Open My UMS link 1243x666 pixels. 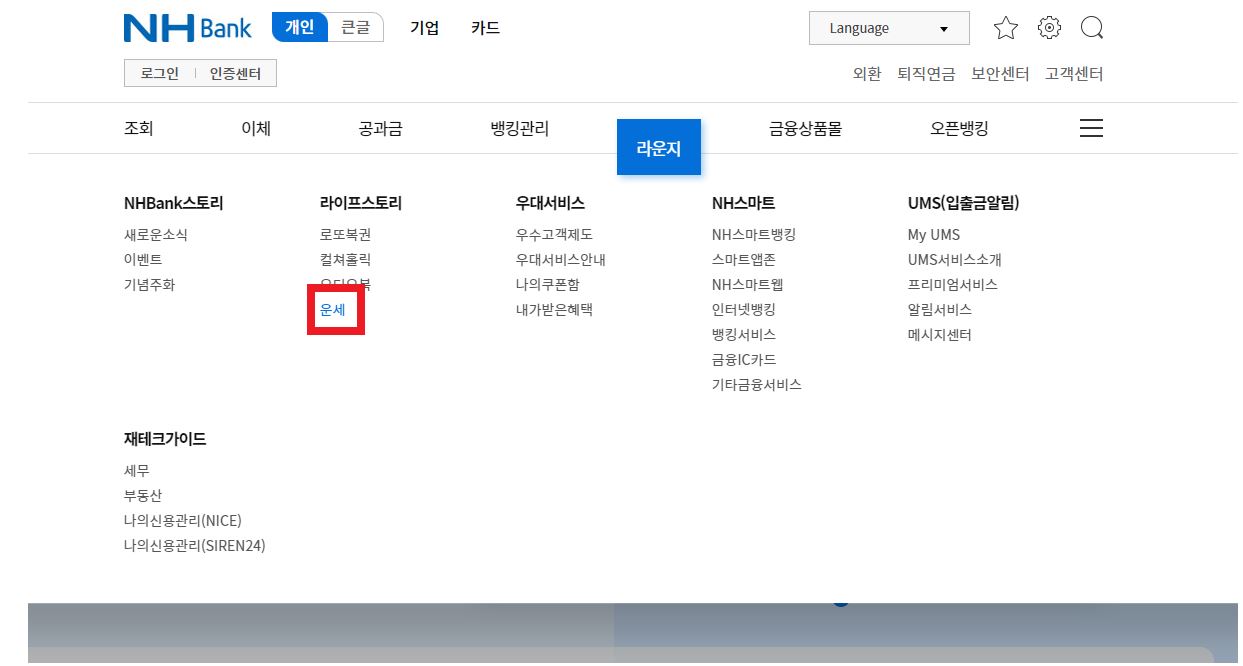934,235
